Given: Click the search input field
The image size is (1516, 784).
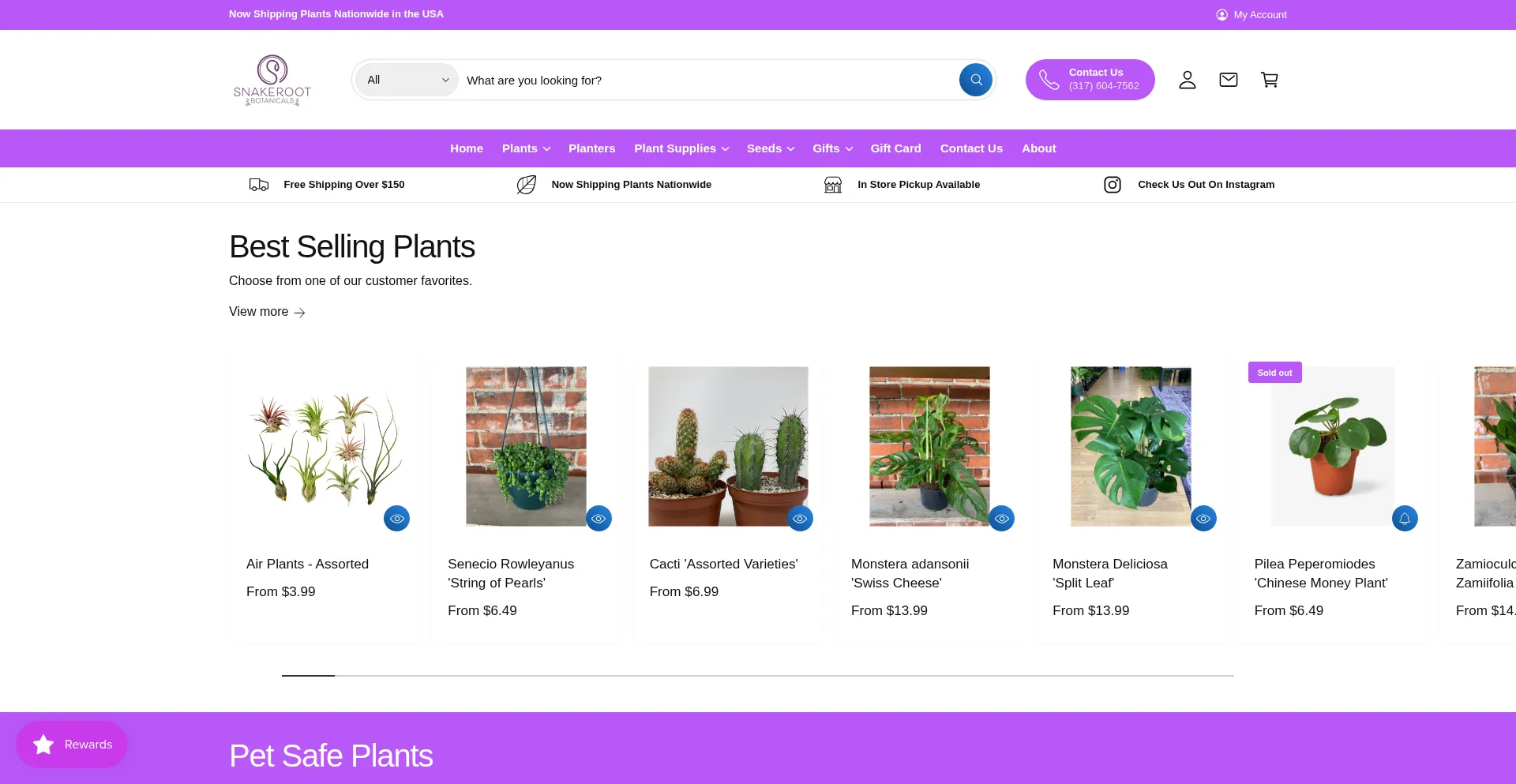Looking at the screenshot, I should [x=703, y=80].
